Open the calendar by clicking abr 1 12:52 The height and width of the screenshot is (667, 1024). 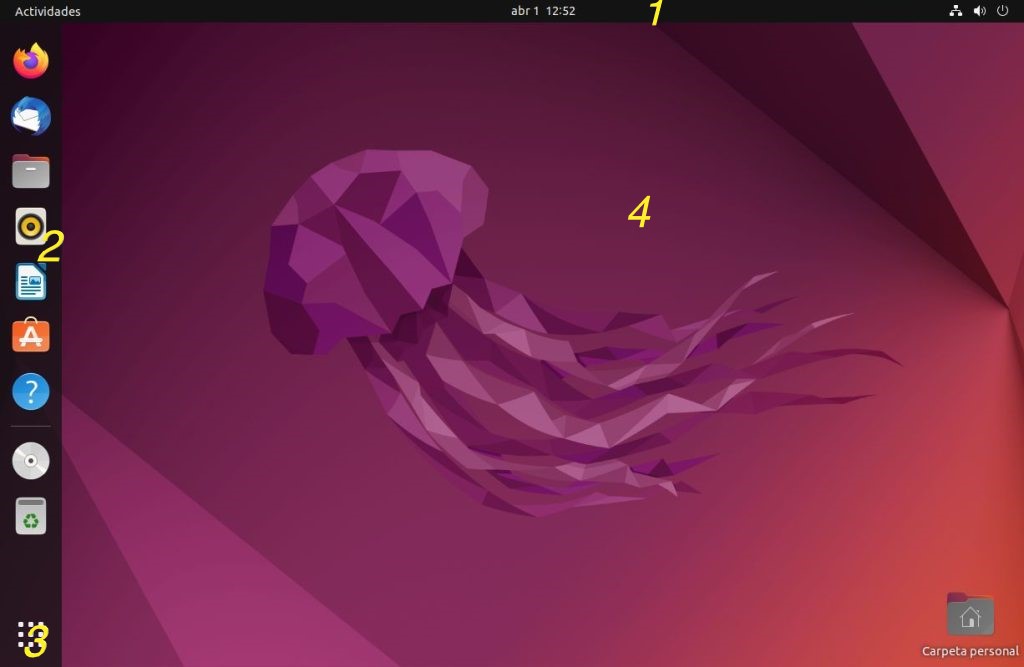pyautogui.click(x=542, y=11)
